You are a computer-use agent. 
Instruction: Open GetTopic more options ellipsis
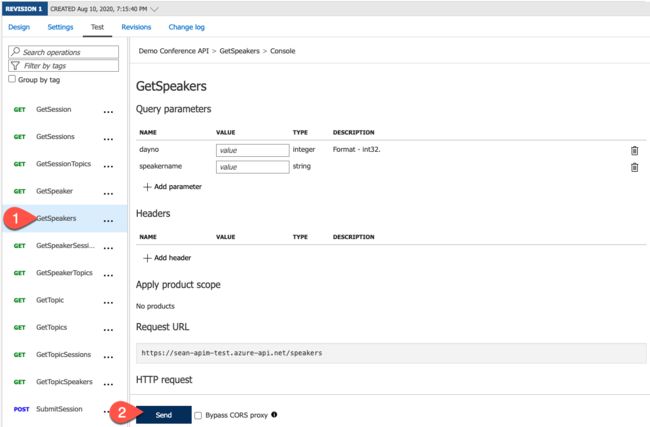(108, 303)
